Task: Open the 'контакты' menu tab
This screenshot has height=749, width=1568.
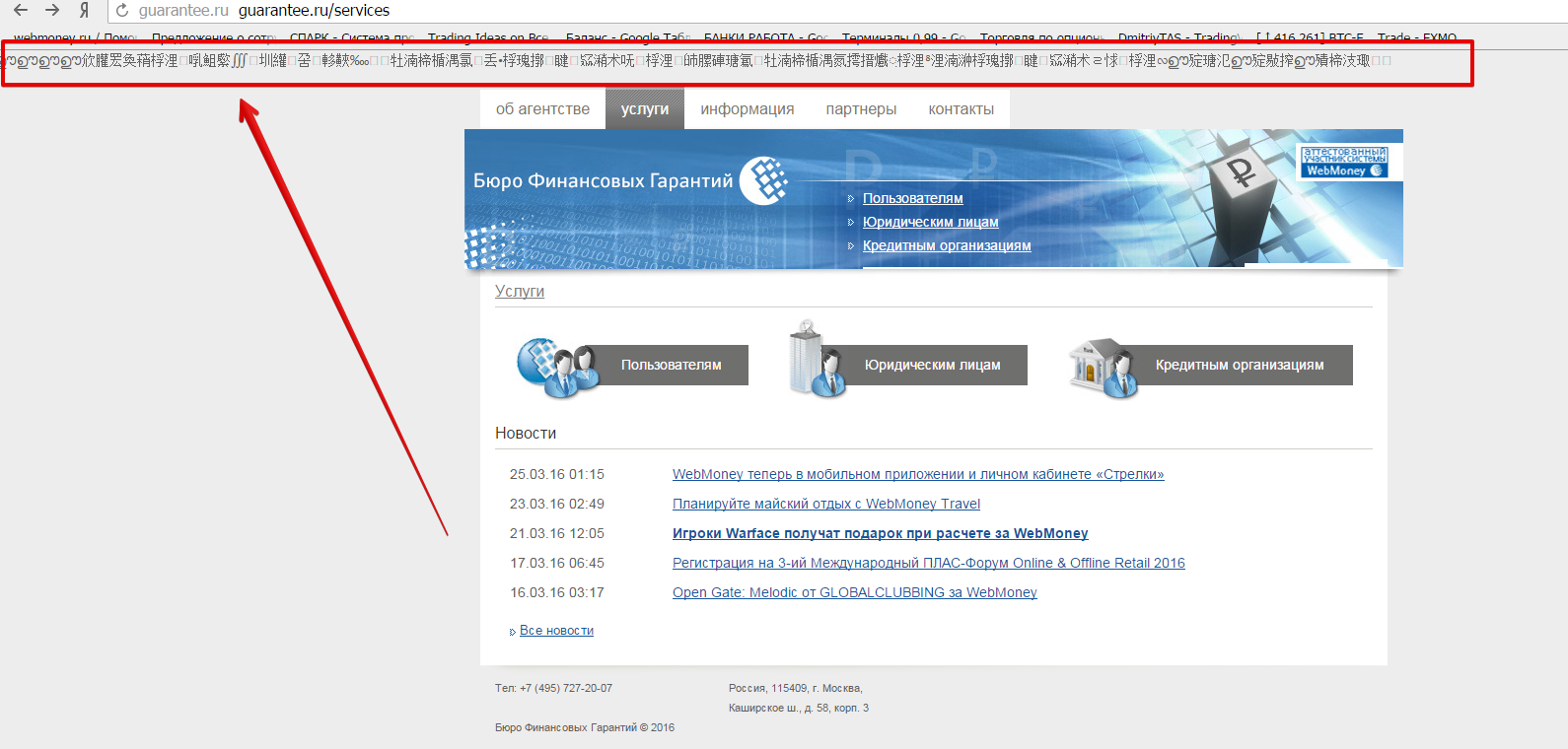Action: 962,109
